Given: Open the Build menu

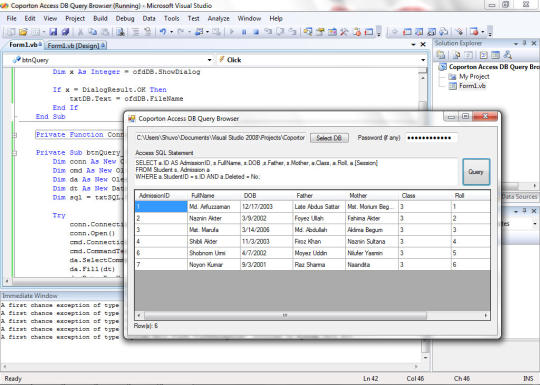Looking at the screenshot, I should (x=100, y=18).
